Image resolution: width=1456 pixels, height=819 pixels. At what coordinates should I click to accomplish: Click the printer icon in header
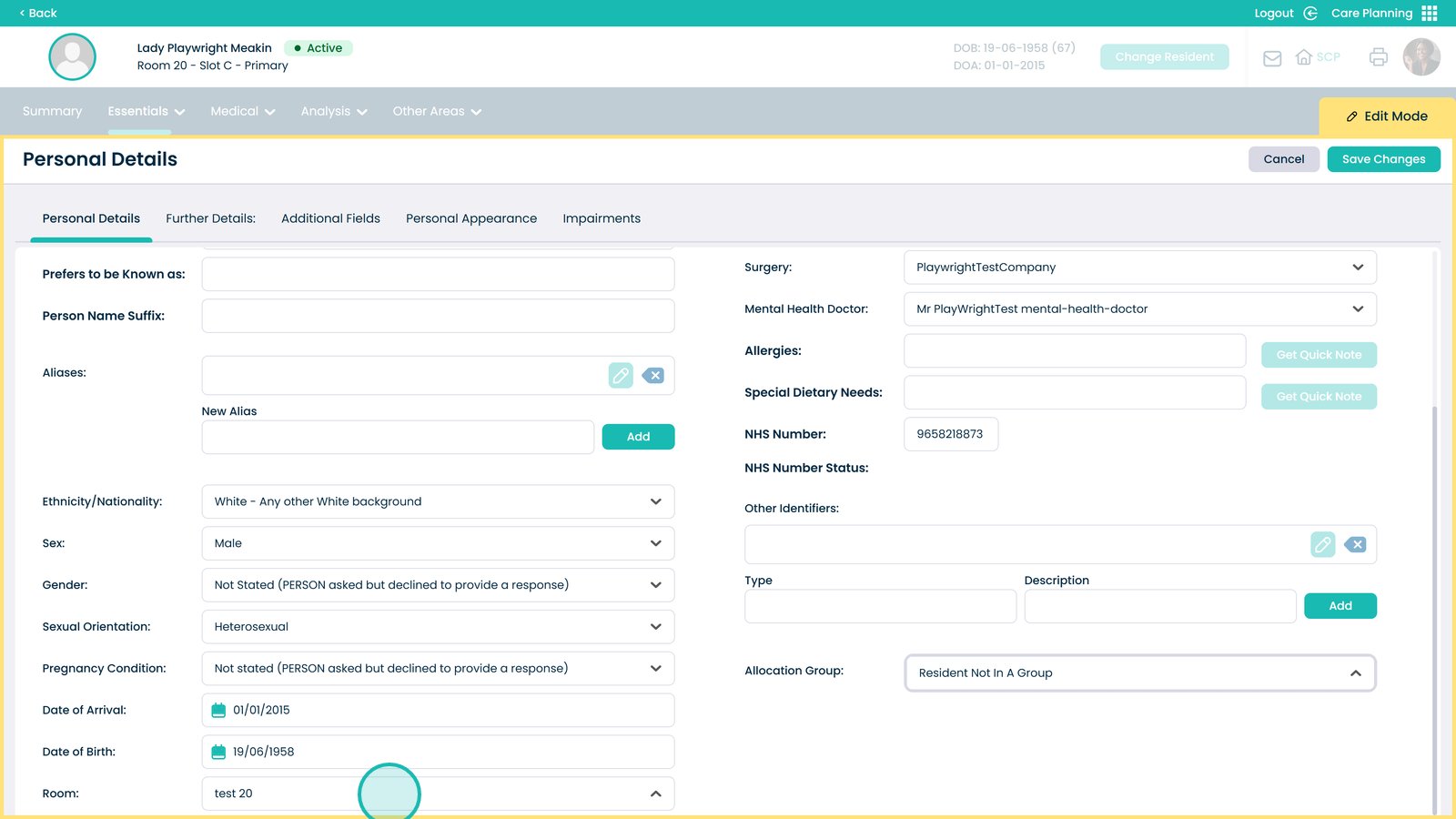[1378, 57]
